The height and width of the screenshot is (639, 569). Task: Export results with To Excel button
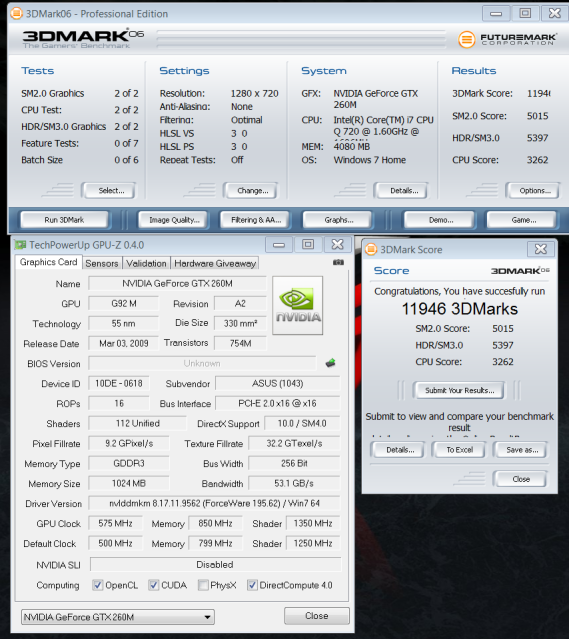[459, 450]
